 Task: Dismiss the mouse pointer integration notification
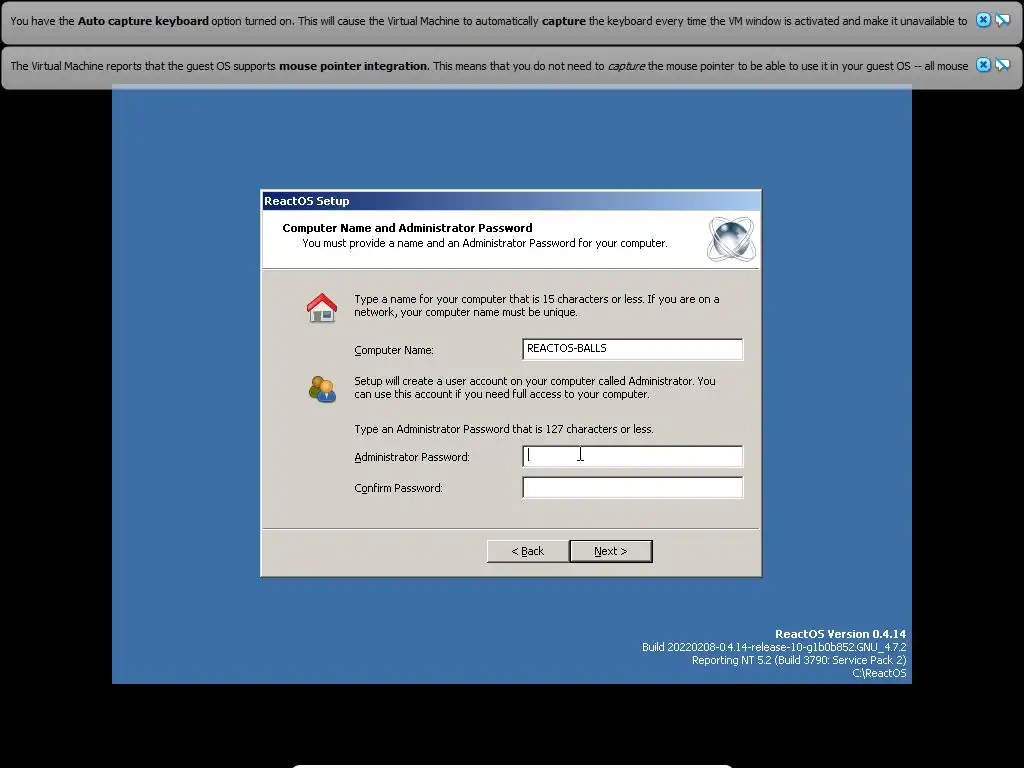pos(983,65)
